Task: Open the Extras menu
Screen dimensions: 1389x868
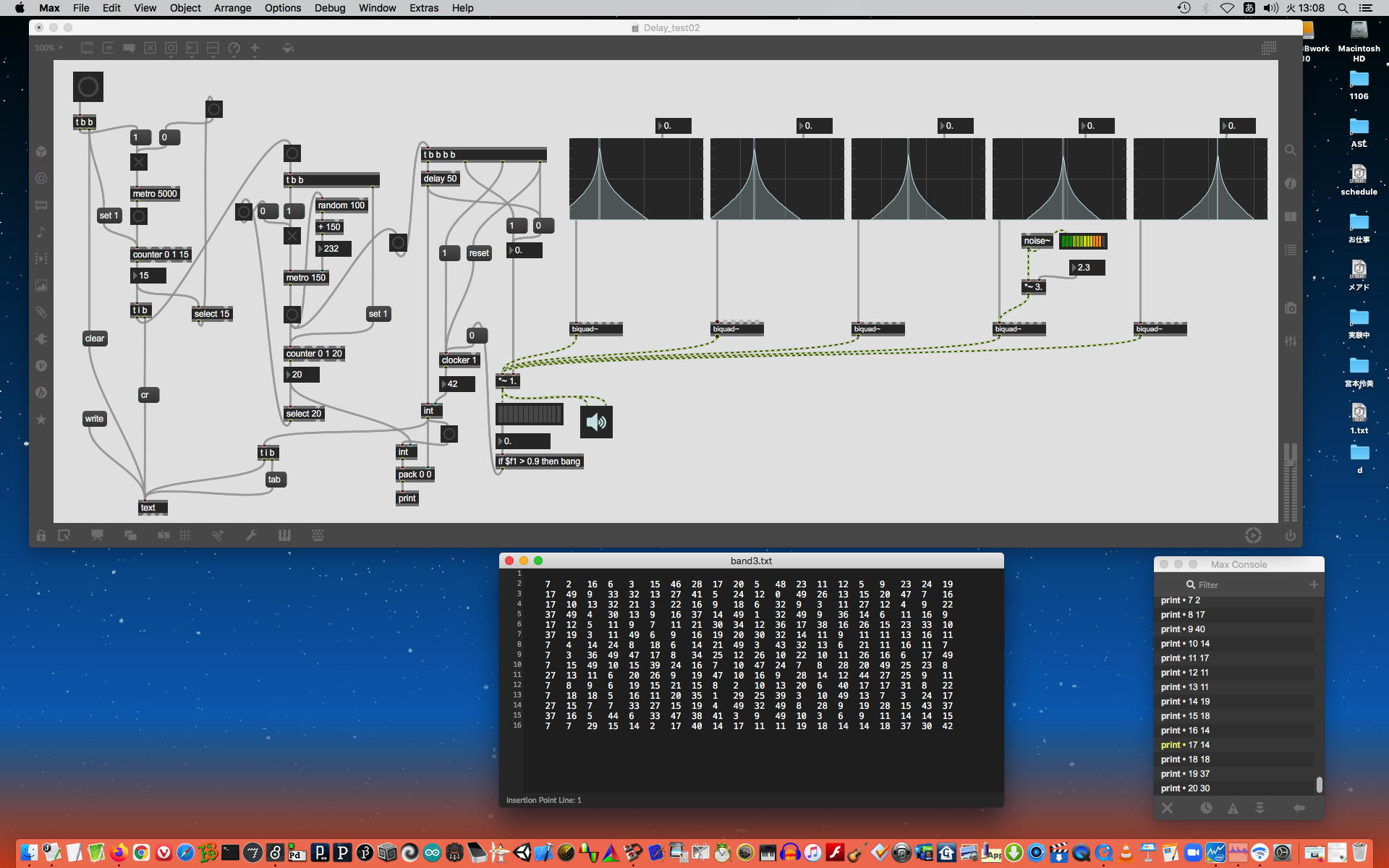Action: point(423,8)
